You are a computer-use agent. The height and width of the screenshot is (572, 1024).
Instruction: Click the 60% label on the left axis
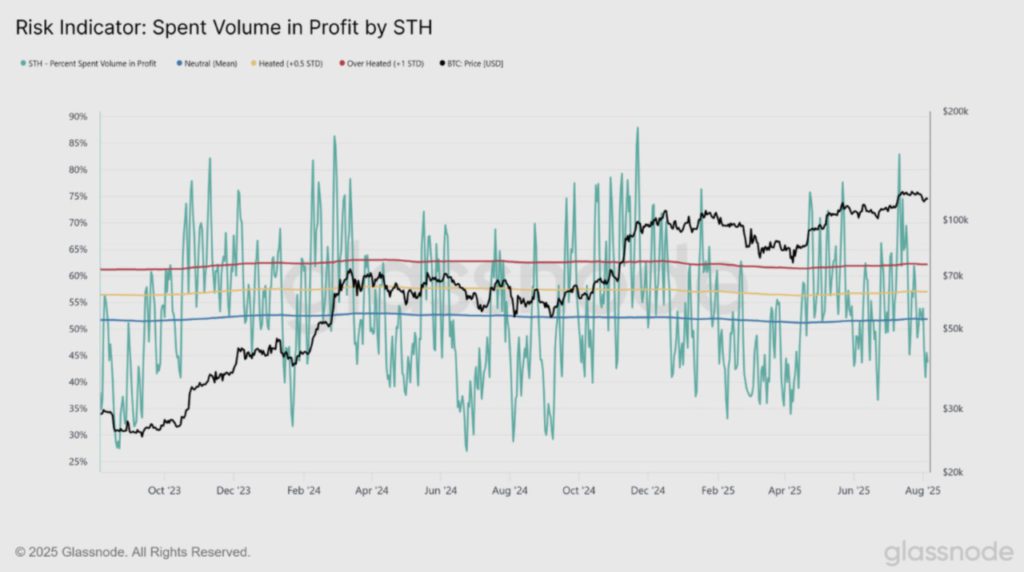click(x=78, y=276)
